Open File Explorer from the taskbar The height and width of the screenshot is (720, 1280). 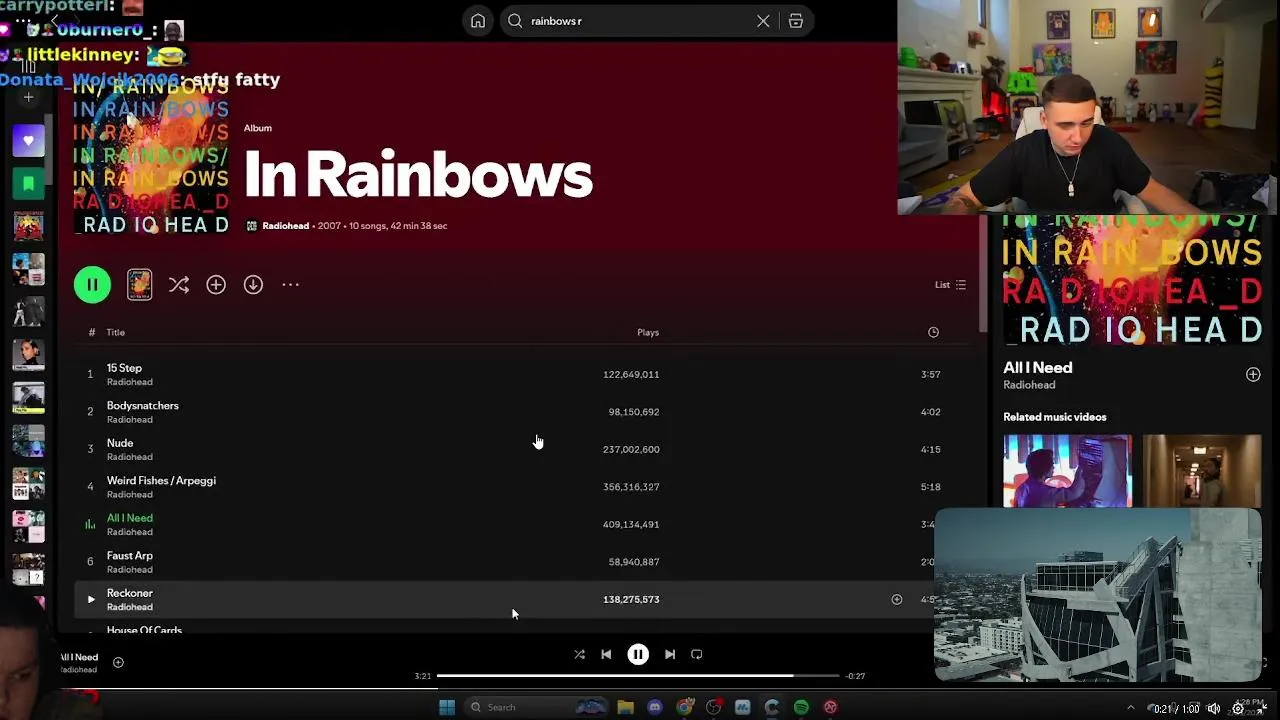pyautogui.click(x=625, y=707)
